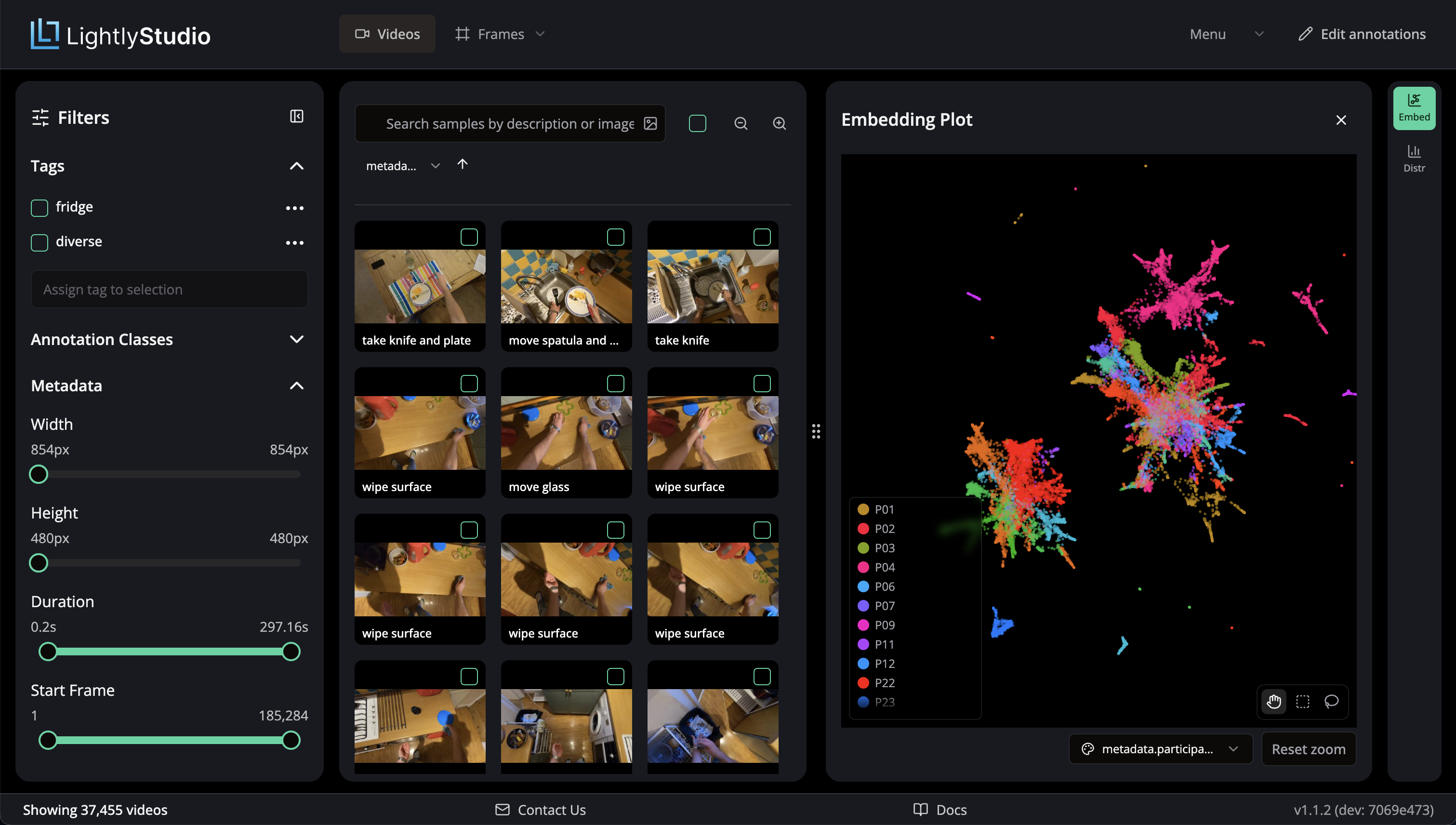
Task: Click the zoom out grid icon
Action: tap(741, 123)
